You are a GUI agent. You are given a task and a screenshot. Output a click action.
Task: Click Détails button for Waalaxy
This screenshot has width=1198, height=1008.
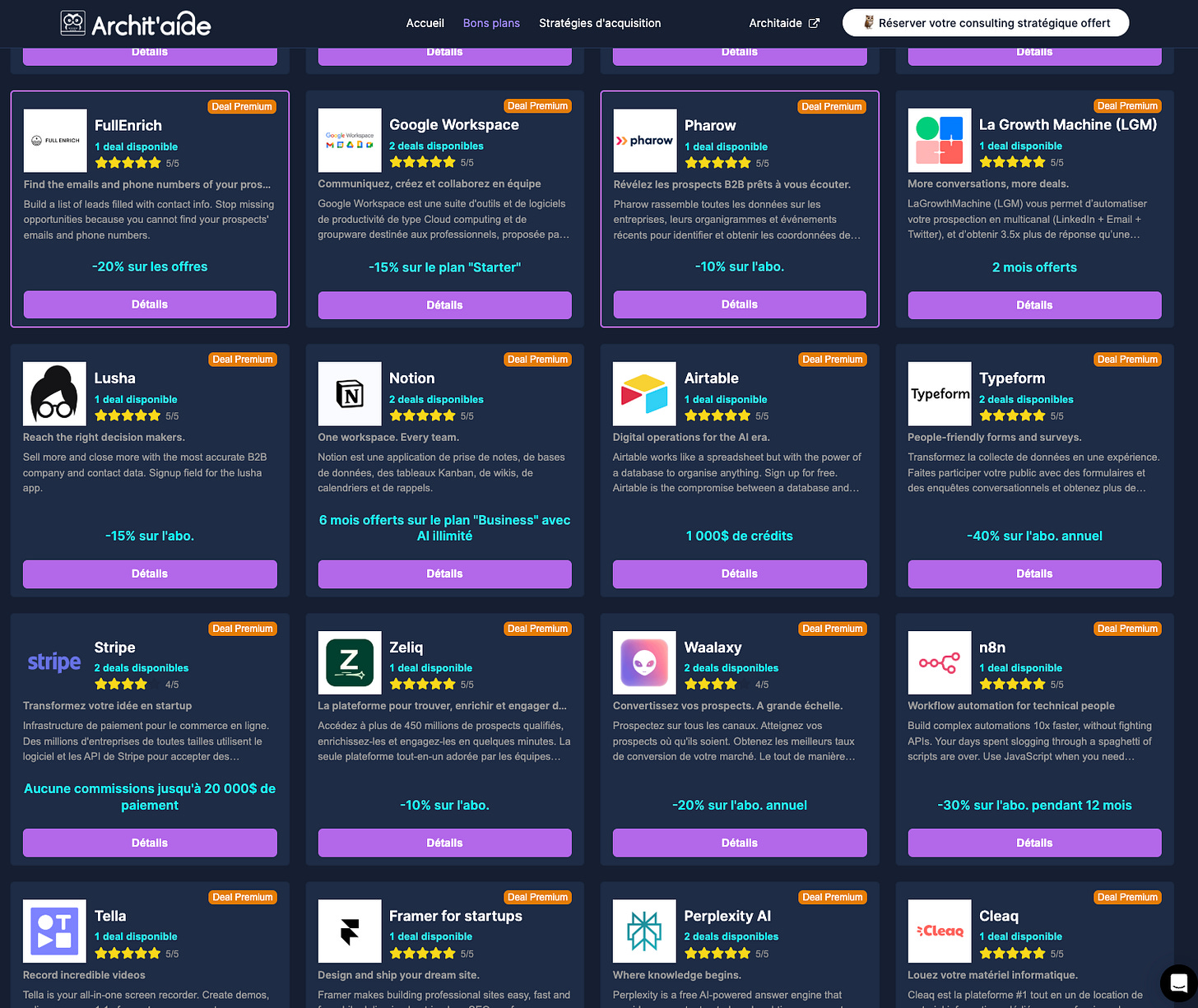[740, 843]
